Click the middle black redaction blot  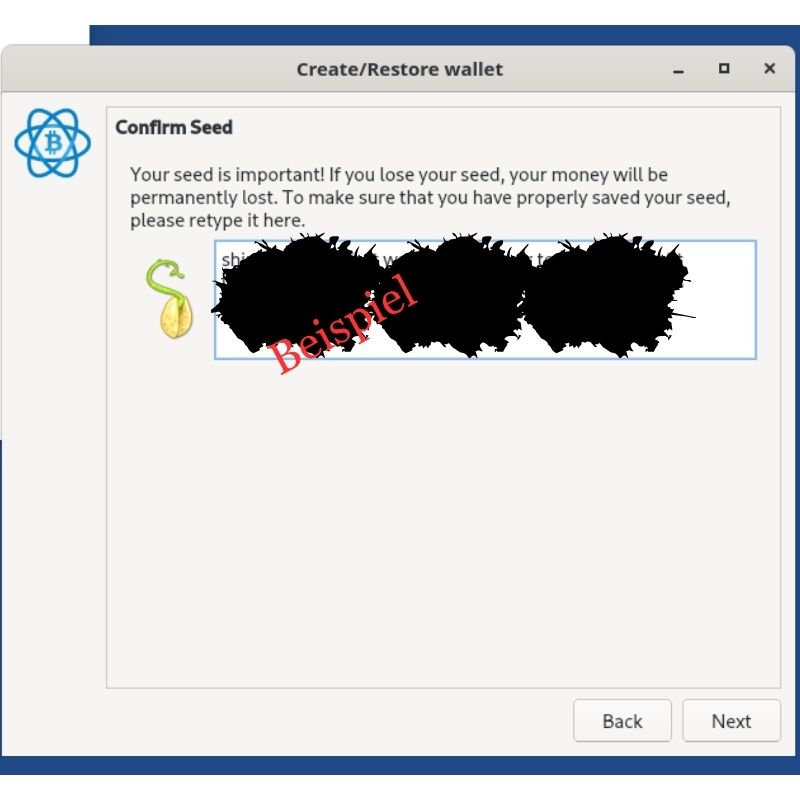pyautogui.click(x=450, y=295)
